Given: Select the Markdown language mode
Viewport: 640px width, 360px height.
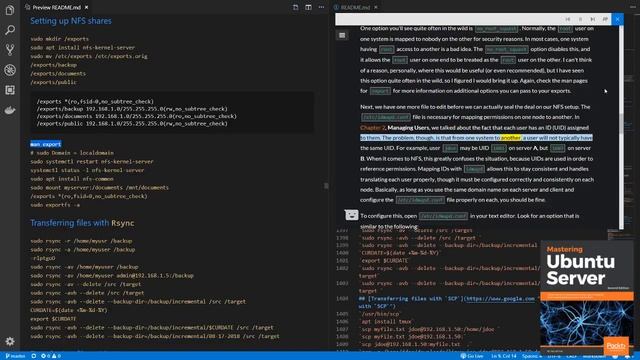Looking at the screenshot, I should point(594,356).
